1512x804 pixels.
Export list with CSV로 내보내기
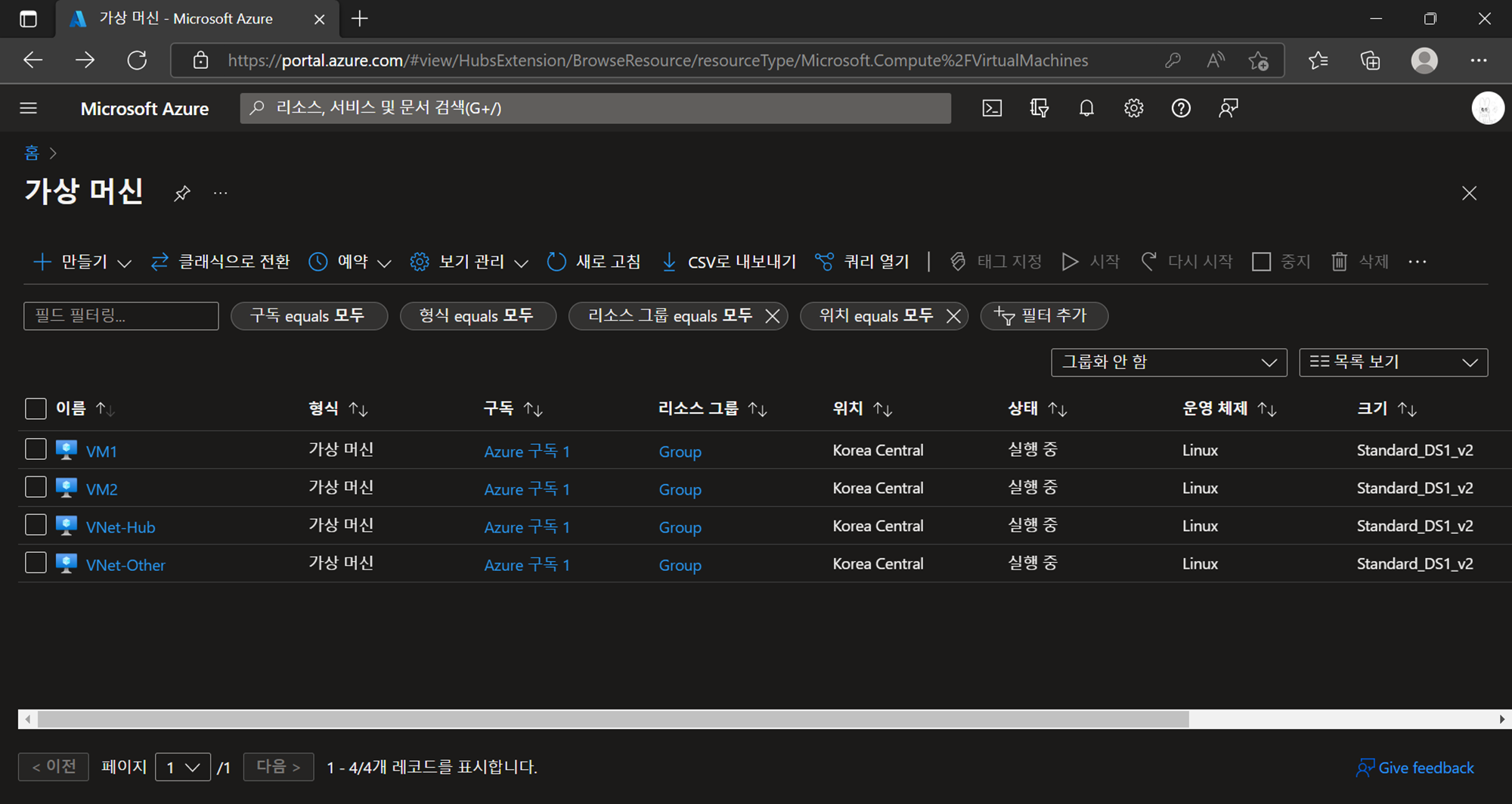pyautogui.click(x=729, y=262)
